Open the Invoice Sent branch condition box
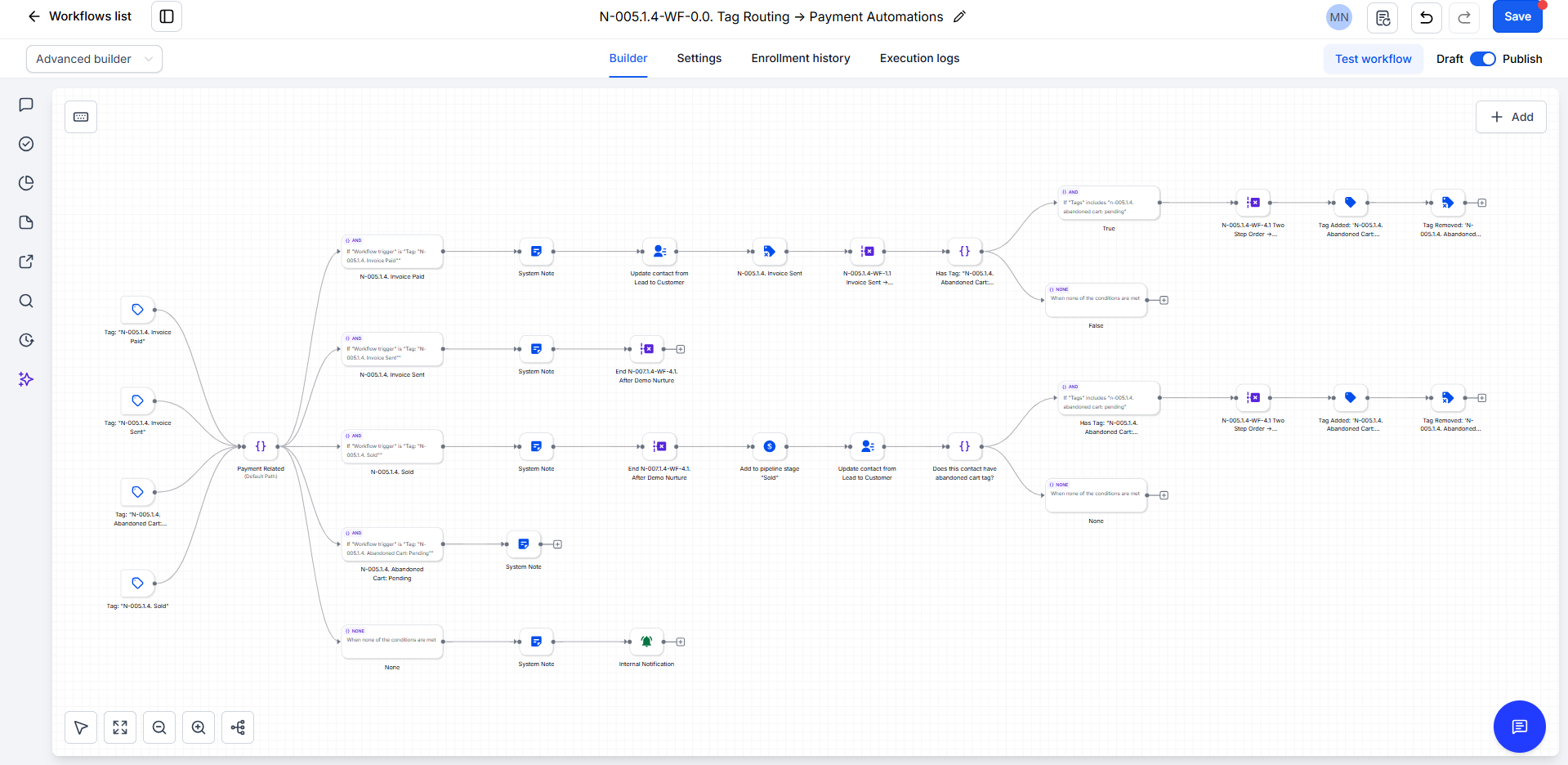 click(392, 349)
